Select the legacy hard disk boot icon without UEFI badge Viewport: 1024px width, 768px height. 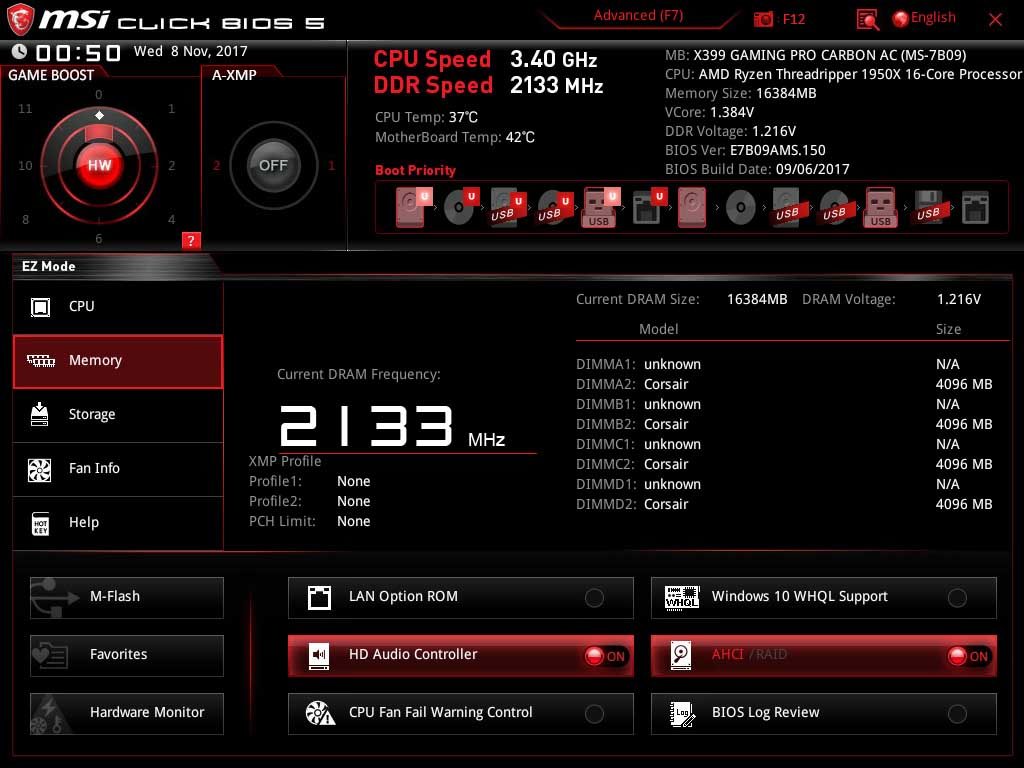coord(692,207)
